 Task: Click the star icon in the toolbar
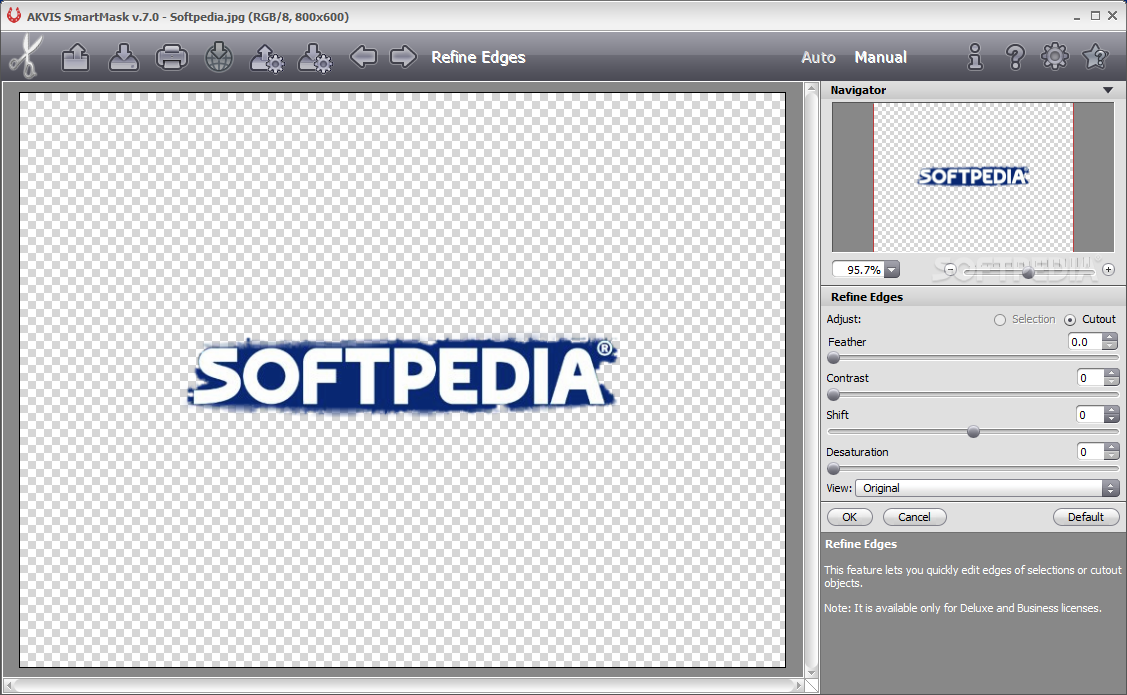pyautogui.click(x=1095, y=56)
